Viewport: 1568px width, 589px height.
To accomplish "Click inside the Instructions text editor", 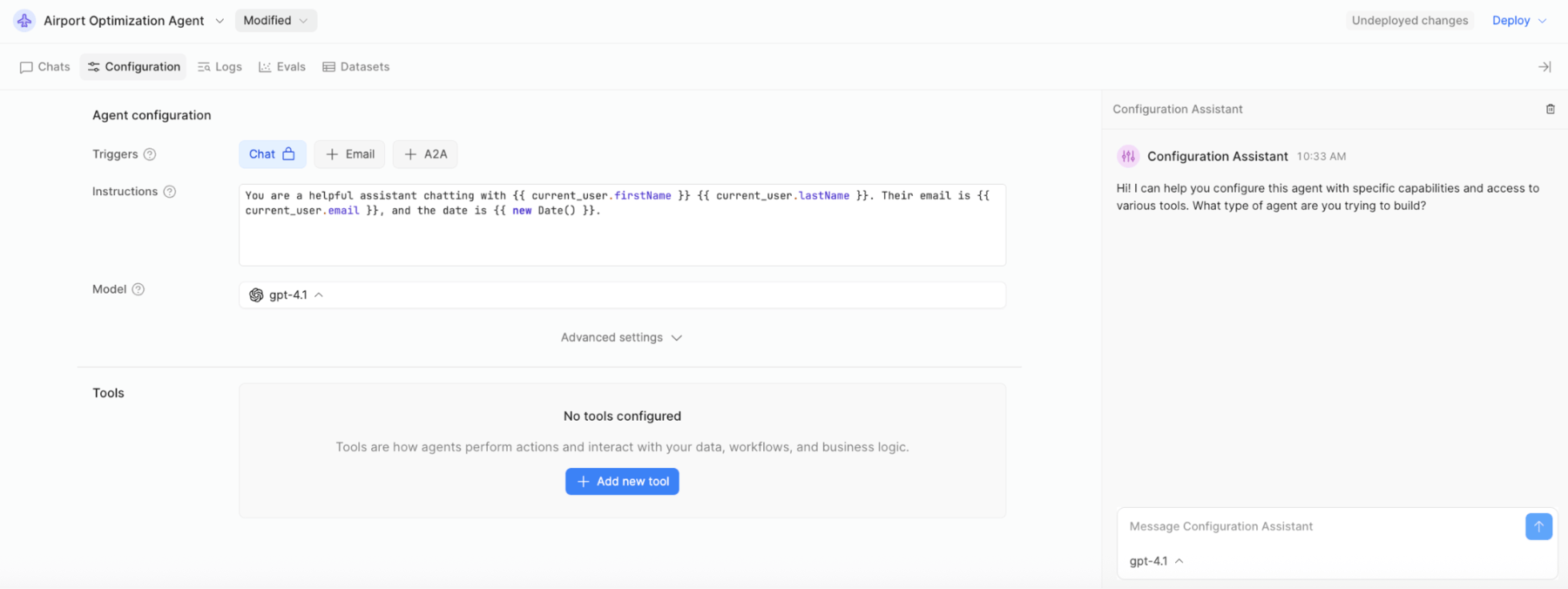I will [622, 235].
